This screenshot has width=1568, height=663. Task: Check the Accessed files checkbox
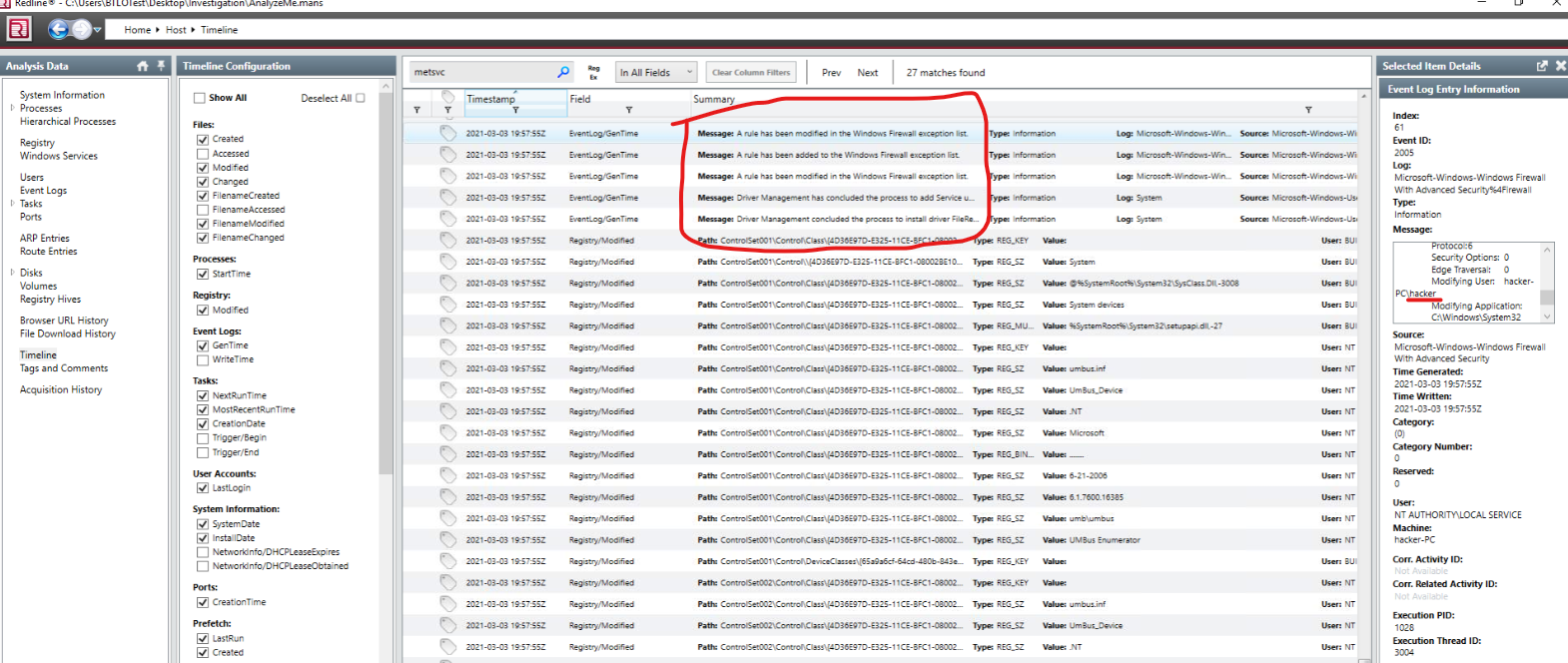point(203,154)
